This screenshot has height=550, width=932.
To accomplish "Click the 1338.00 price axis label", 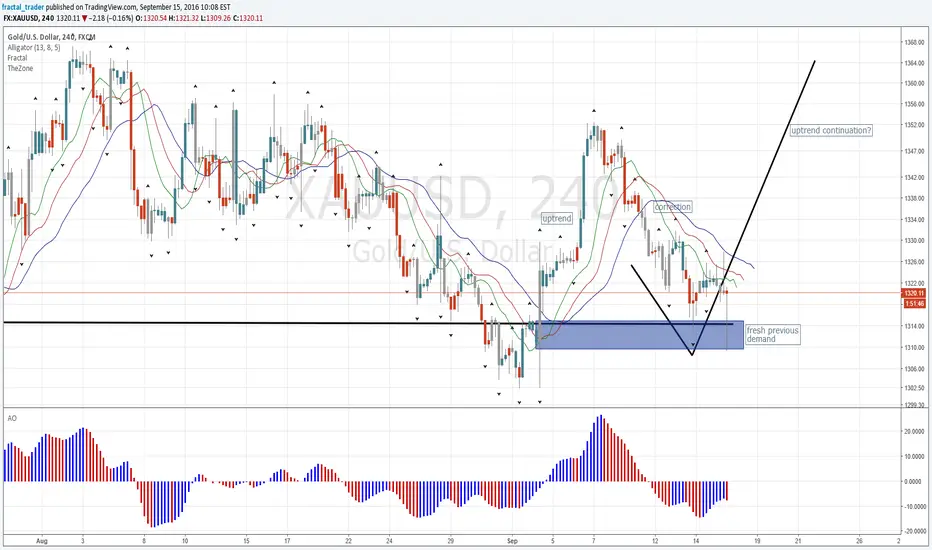I will [914, 198].
